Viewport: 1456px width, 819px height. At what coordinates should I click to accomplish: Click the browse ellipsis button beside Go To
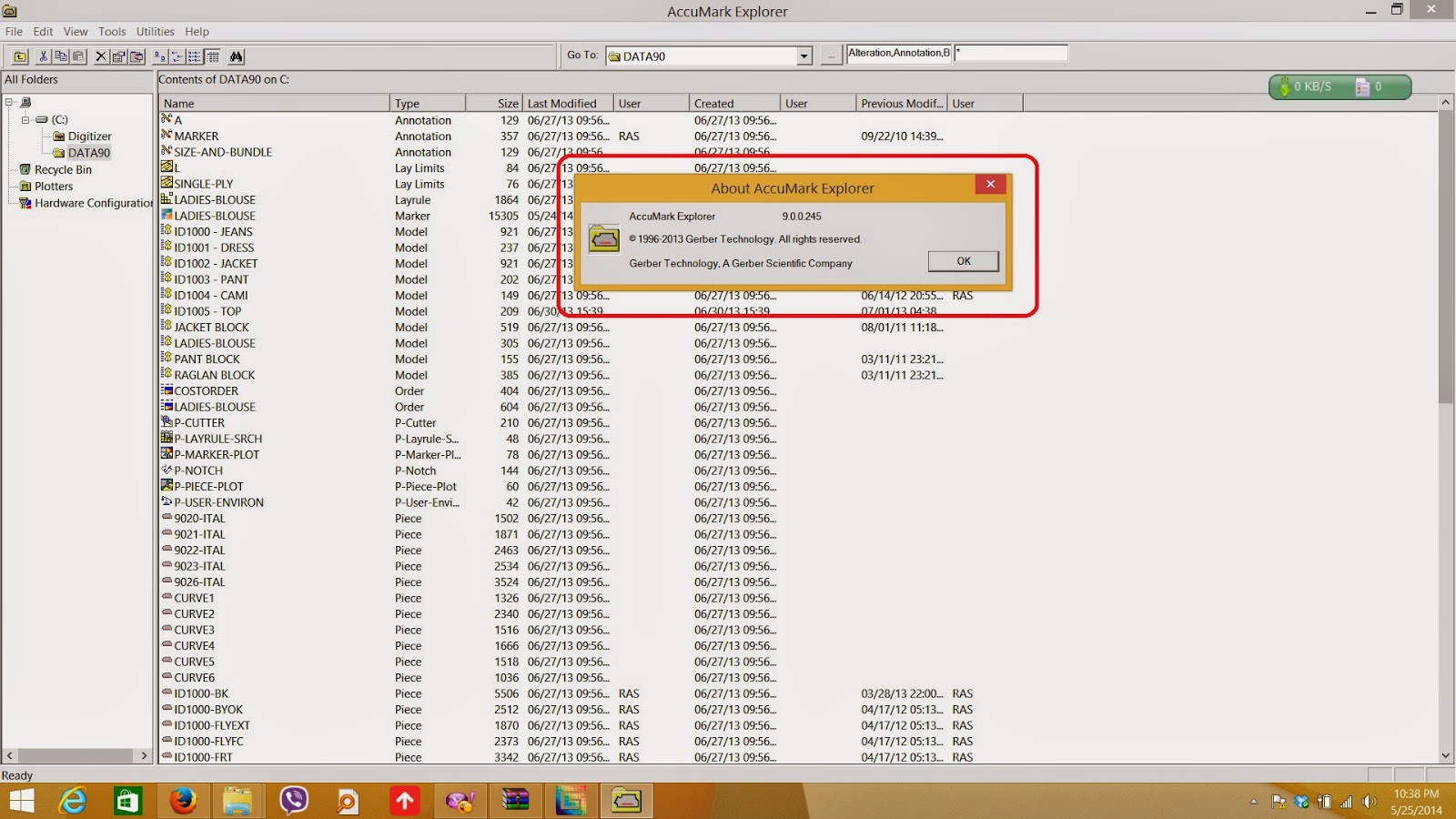pyautogui.click(x=831, y=56)
